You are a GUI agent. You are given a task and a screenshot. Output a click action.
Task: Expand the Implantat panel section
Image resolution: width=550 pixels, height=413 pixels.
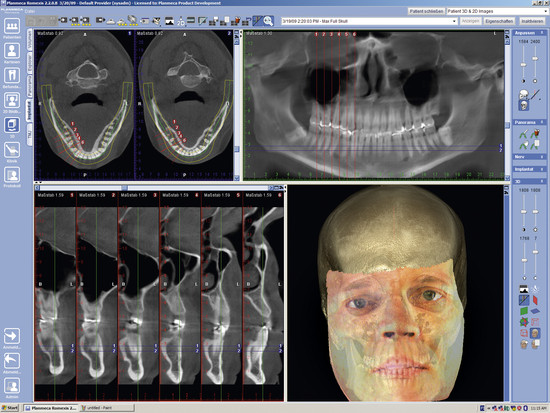(542, 169)
